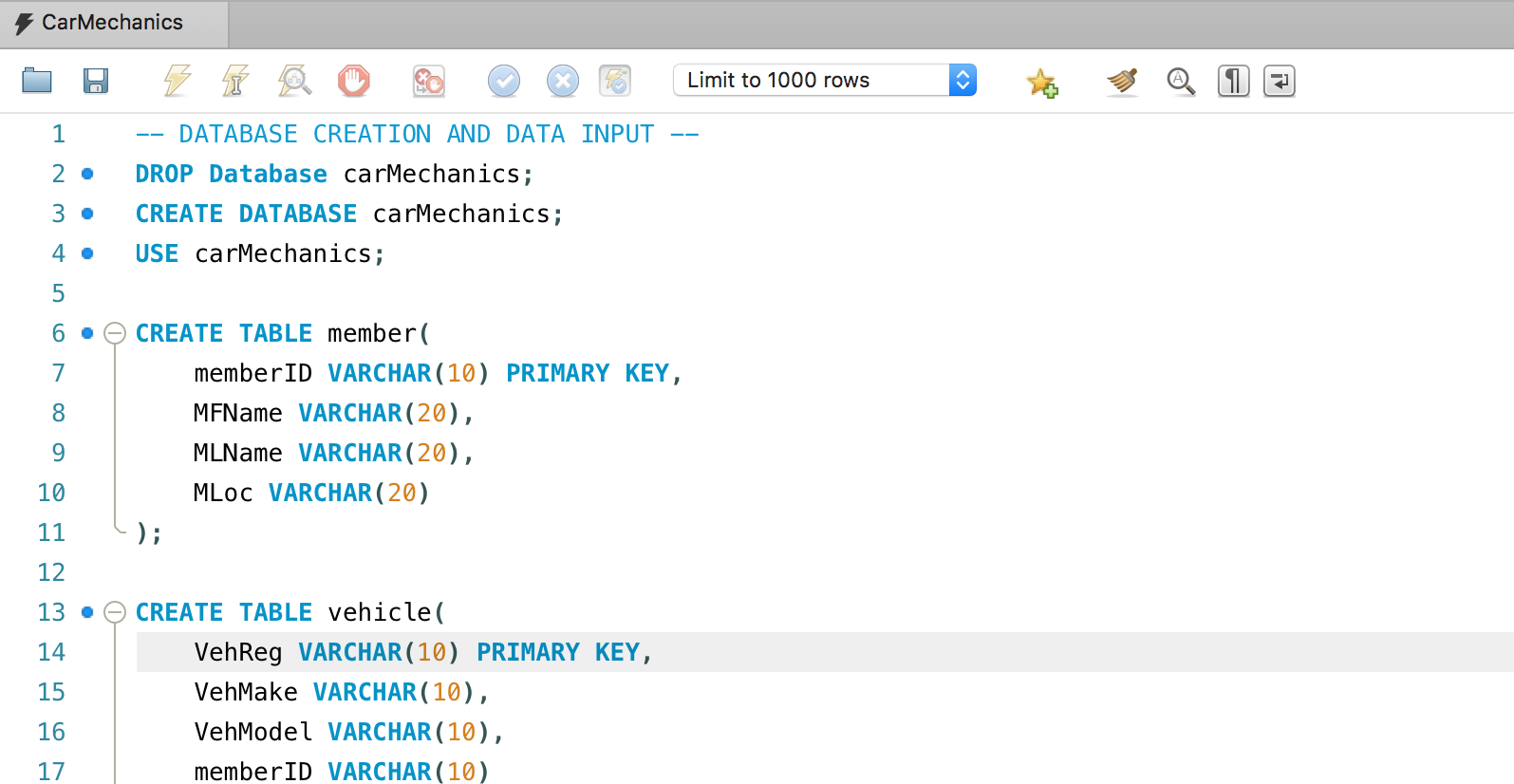The height and width of the screenshot is (784, 1514).
Task: Open the Limit to 1000 rows dropdown
Action: click(x=824, y=81)
